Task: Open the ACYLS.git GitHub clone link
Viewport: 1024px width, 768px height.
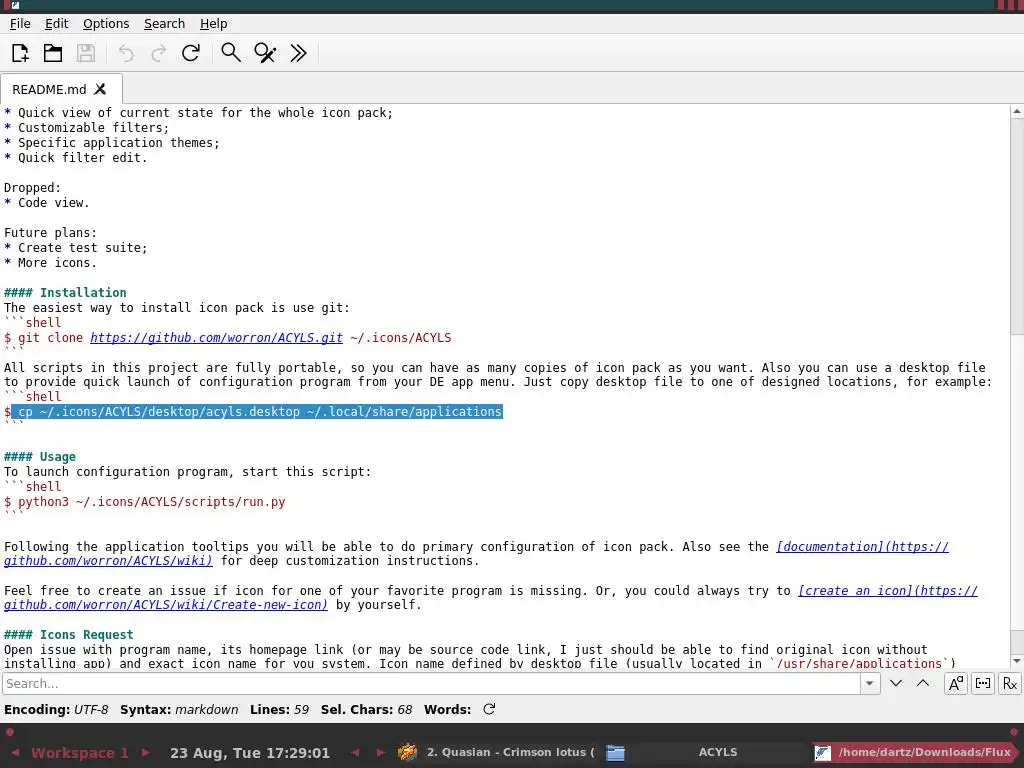Action: click(x=216, y=338)
